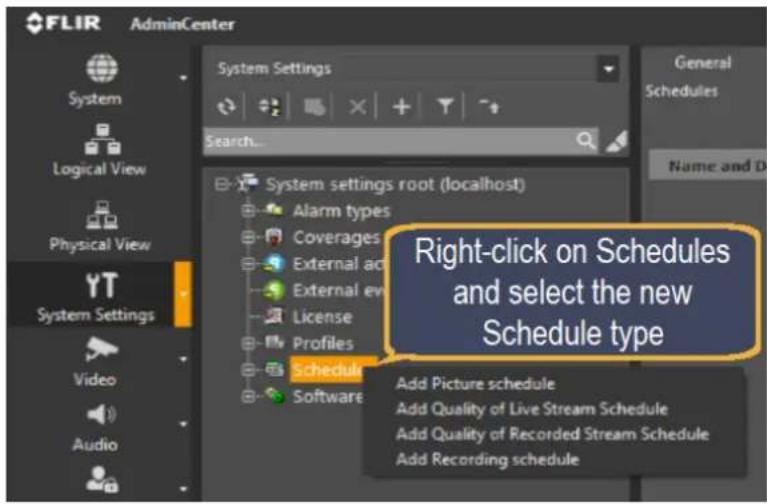The image size is (767, 504).
Task: Click the search magnifier icon
Action: (586, 141)
